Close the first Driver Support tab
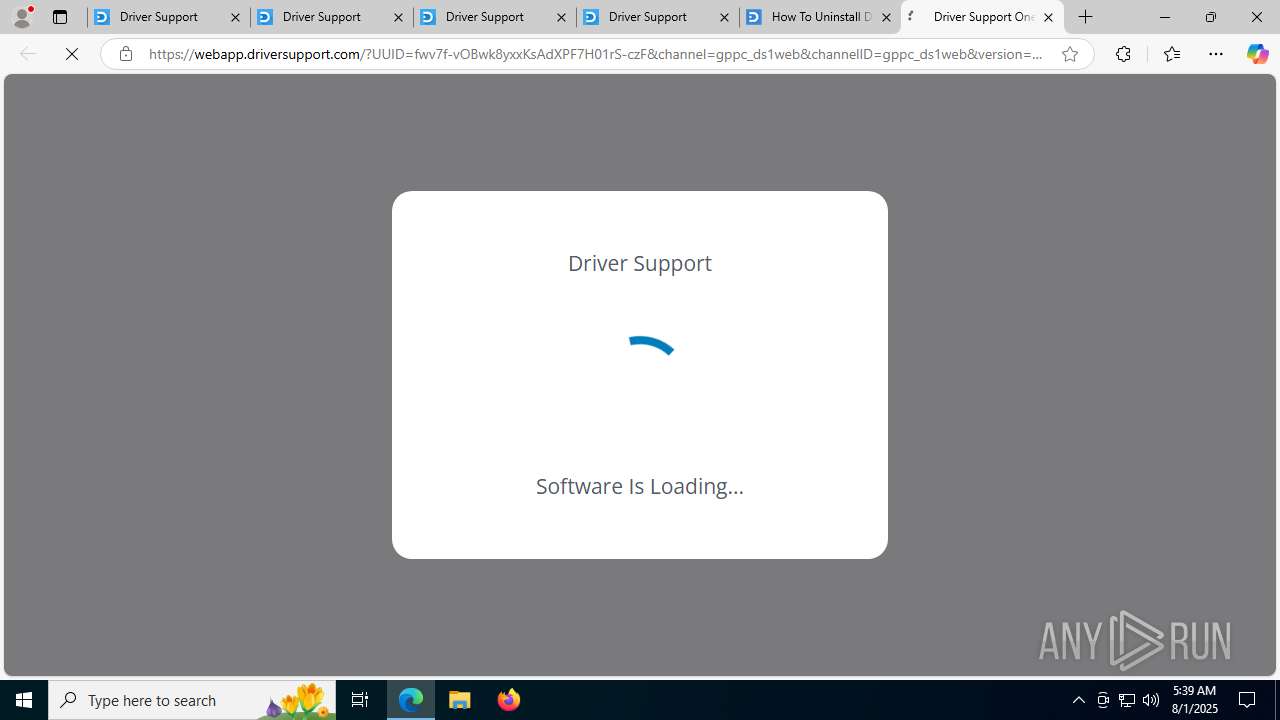Image resolution: width=1280 pixels, height=720 pixels. coord(235,17)
